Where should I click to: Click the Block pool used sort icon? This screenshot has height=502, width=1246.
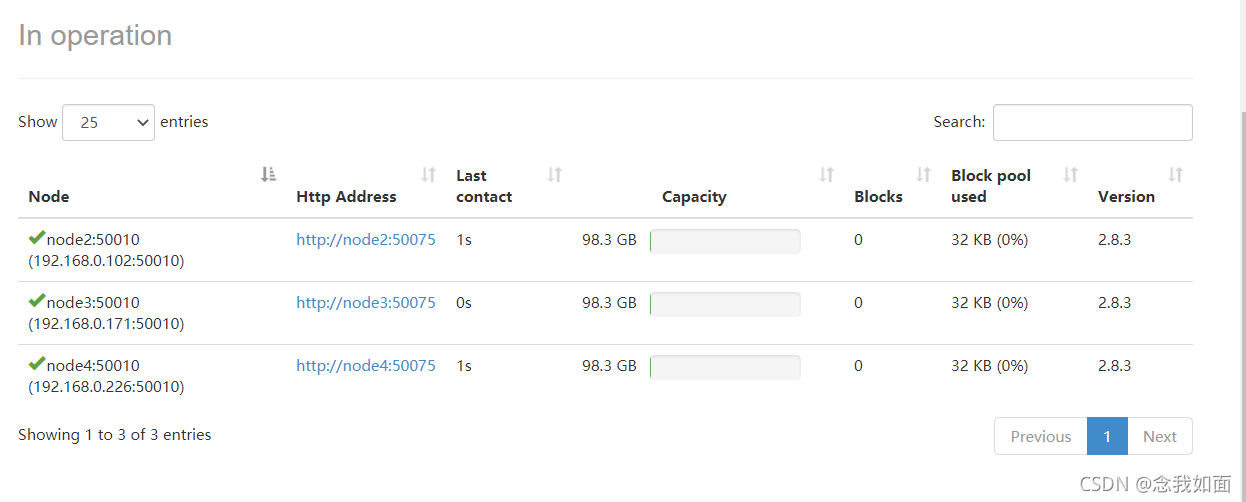(1070, 175)
